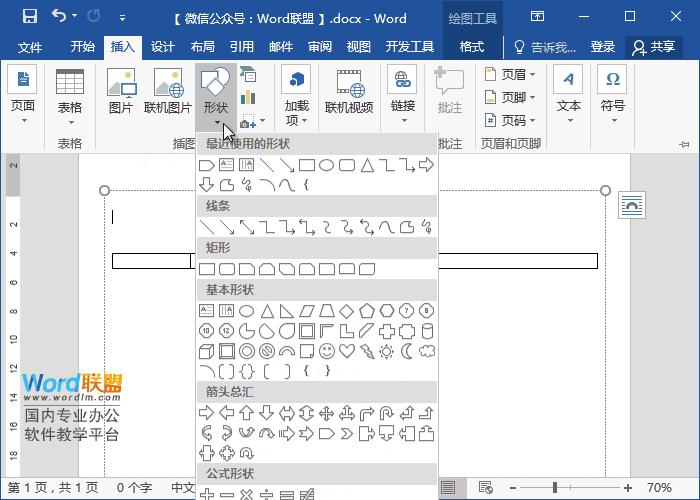The image size is (700, 500).
Task: Click the Save icon in quick access toolbar
Action: [29, 17]
